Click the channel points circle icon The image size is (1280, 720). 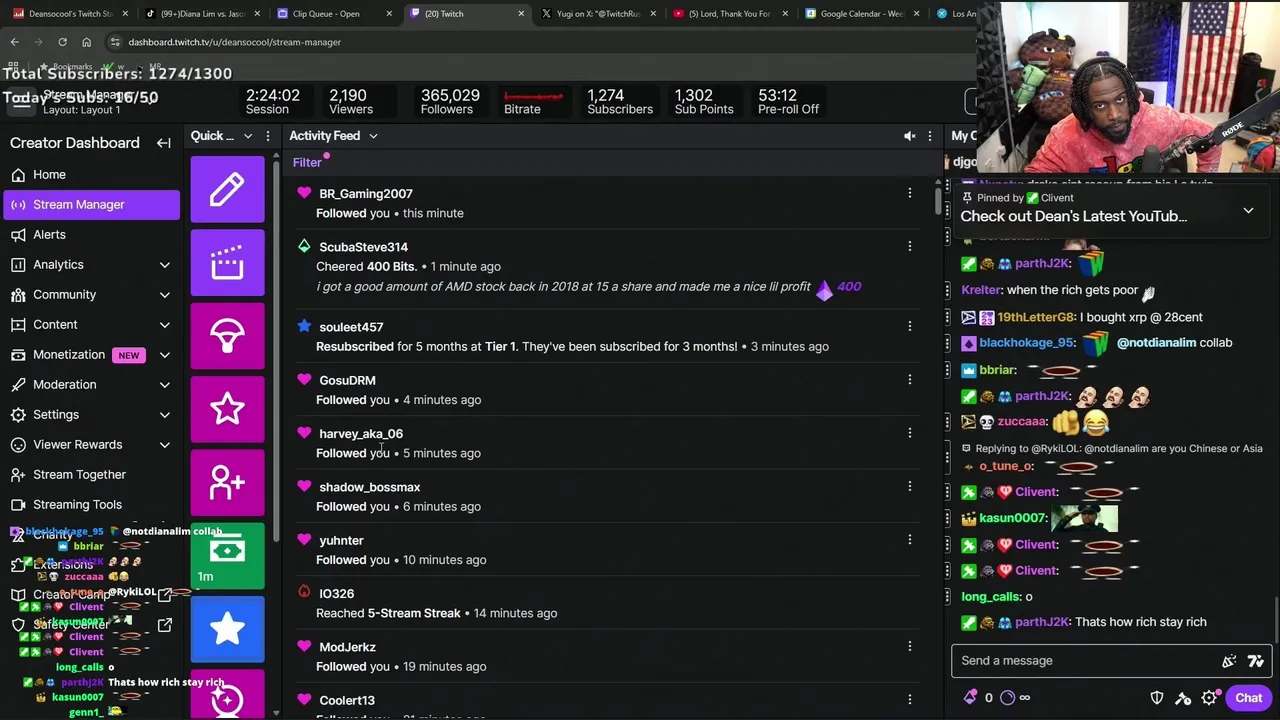pyautogui.click(x=1007, y=698)
